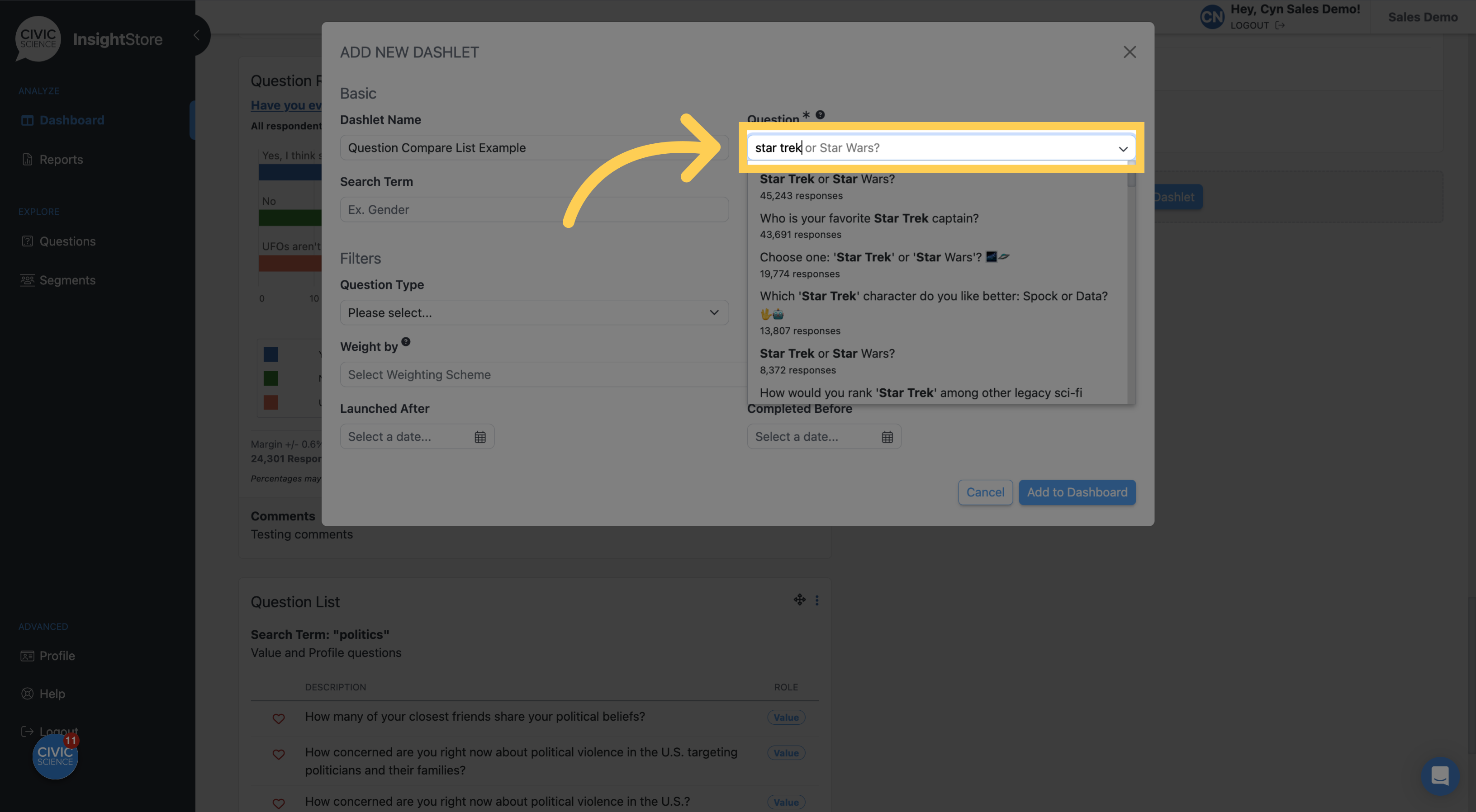The width and height of the screenshot is (1476, 812).
Task: Click the Civic Science logo icon
Action: [x=38, y=39]
